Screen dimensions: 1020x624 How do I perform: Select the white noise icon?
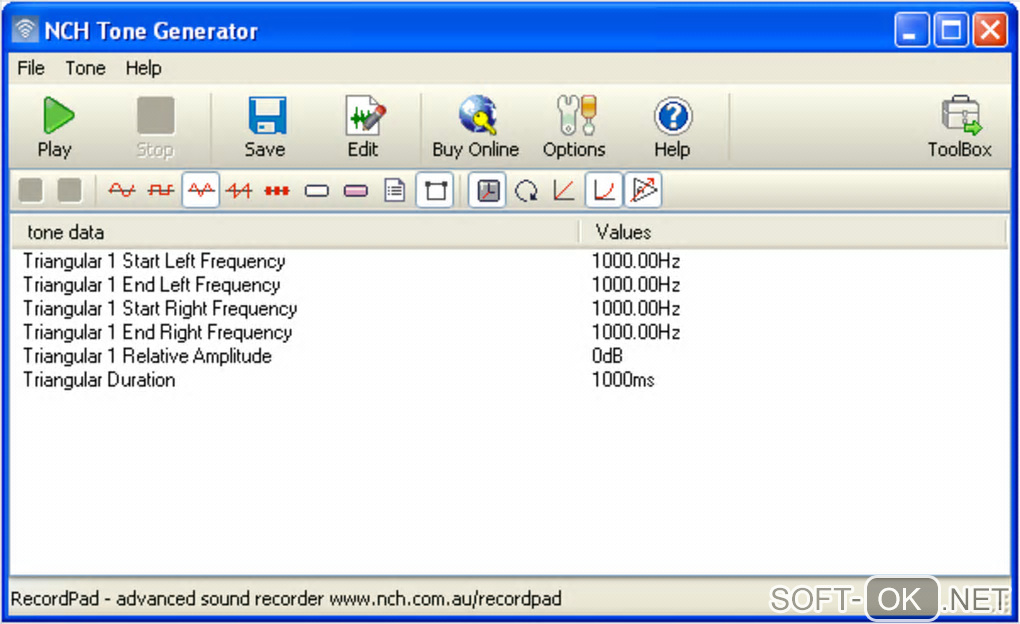point(317,191)
